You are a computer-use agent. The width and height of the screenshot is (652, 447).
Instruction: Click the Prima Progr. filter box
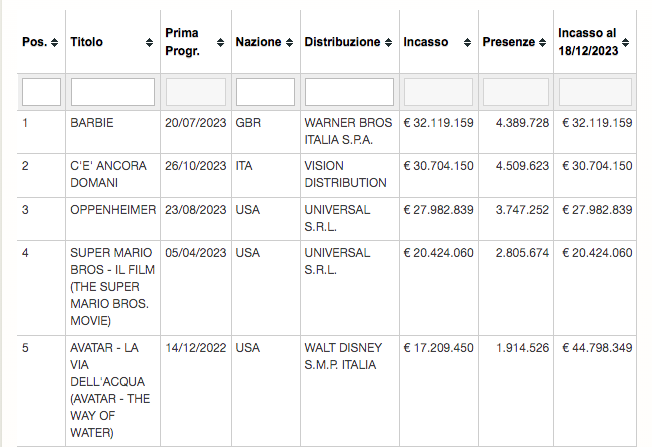[196, 92]
